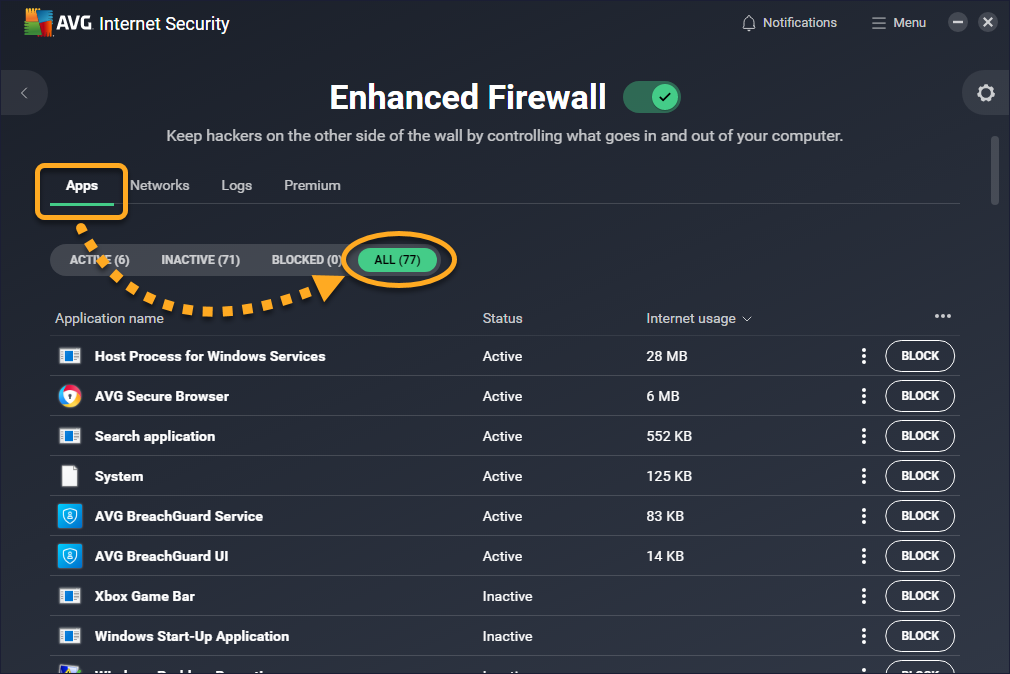Open three-dot menu for System row
The width and height of the screenshot is (1010, 674).
tap(864, 476)
